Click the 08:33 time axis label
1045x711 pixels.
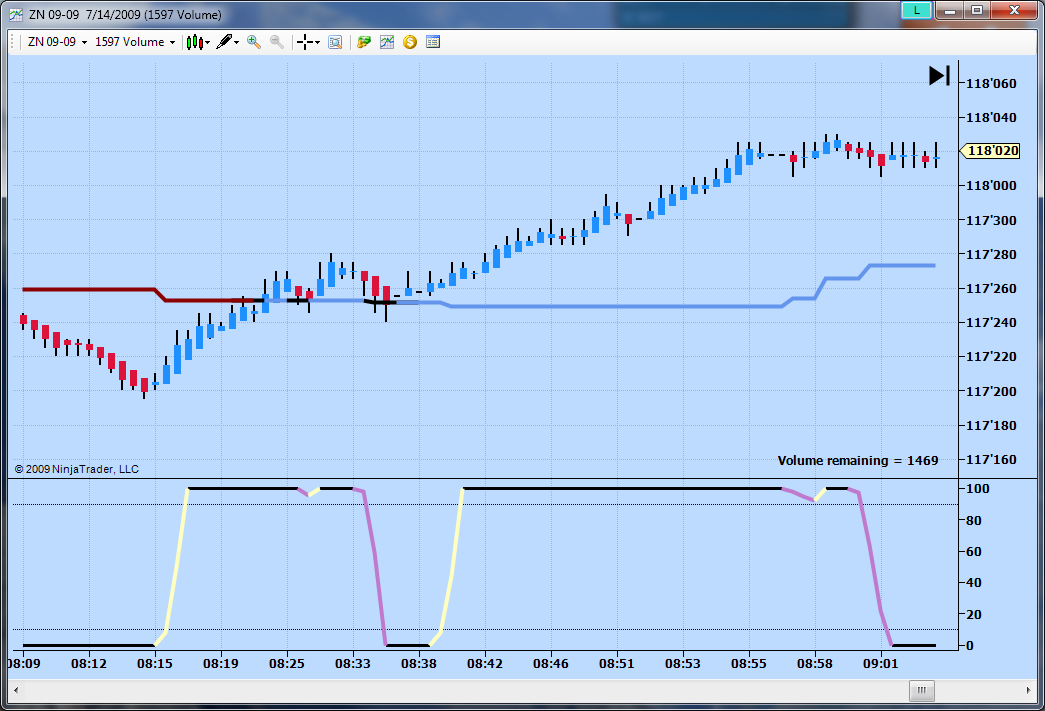[x=353, y=664]
